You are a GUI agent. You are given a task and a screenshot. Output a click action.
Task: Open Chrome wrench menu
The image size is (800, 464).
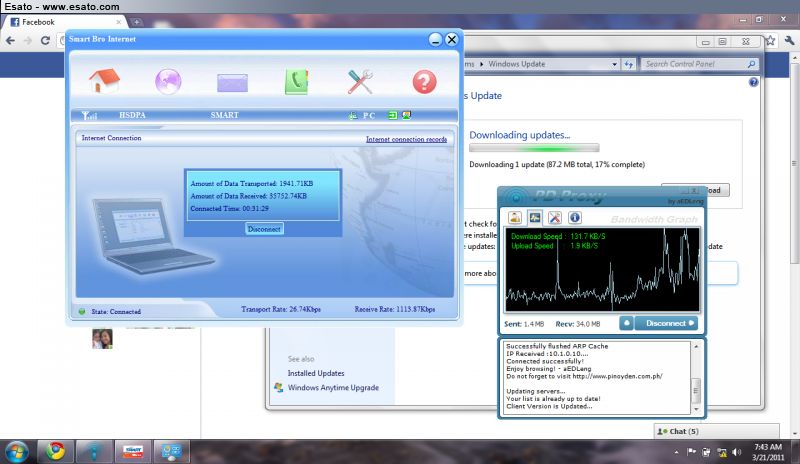tap(789, 40)
